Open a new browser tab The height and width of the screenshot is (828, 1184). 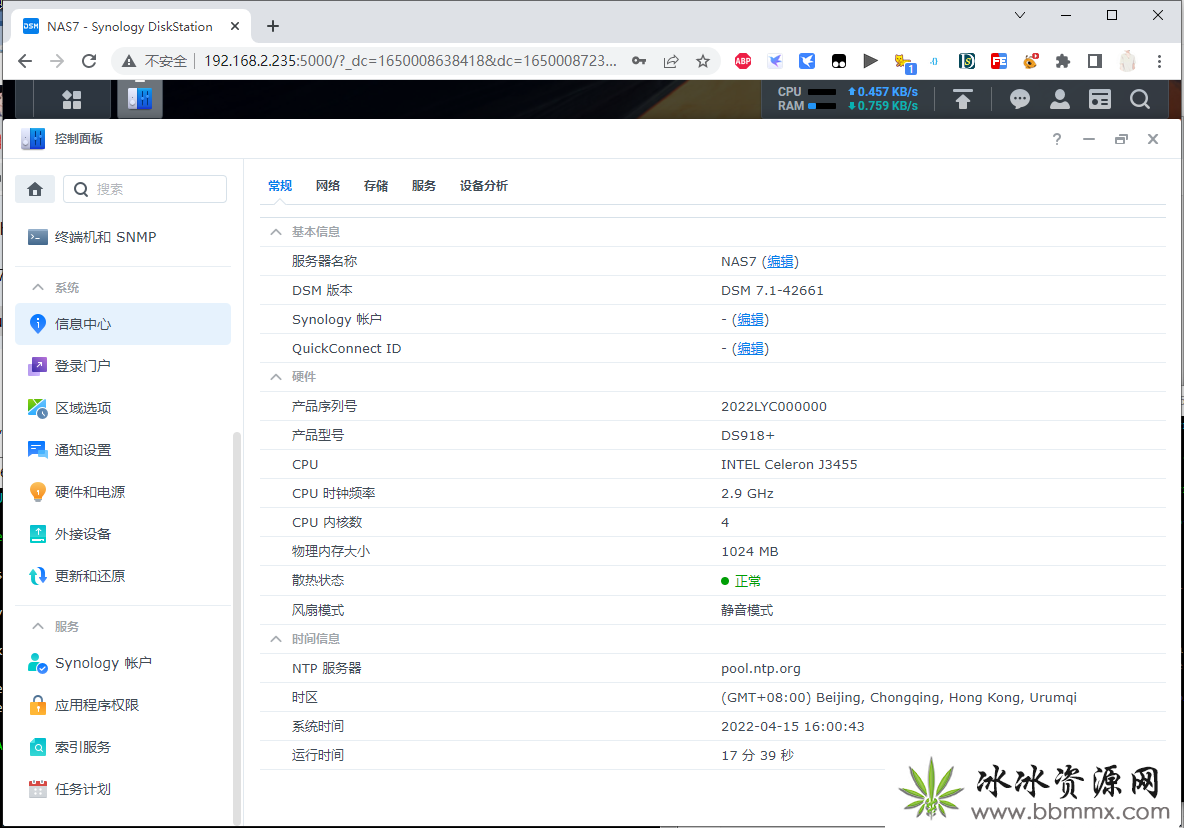click(x=273, y=26)
